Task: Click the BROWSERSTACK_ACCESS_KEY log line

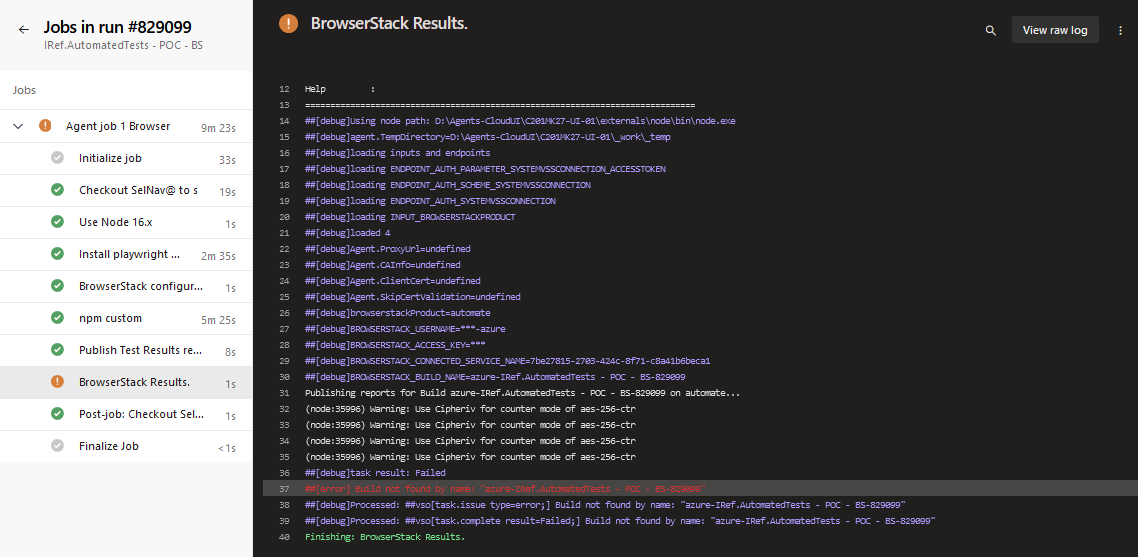Action: click(x=395, y=345)
